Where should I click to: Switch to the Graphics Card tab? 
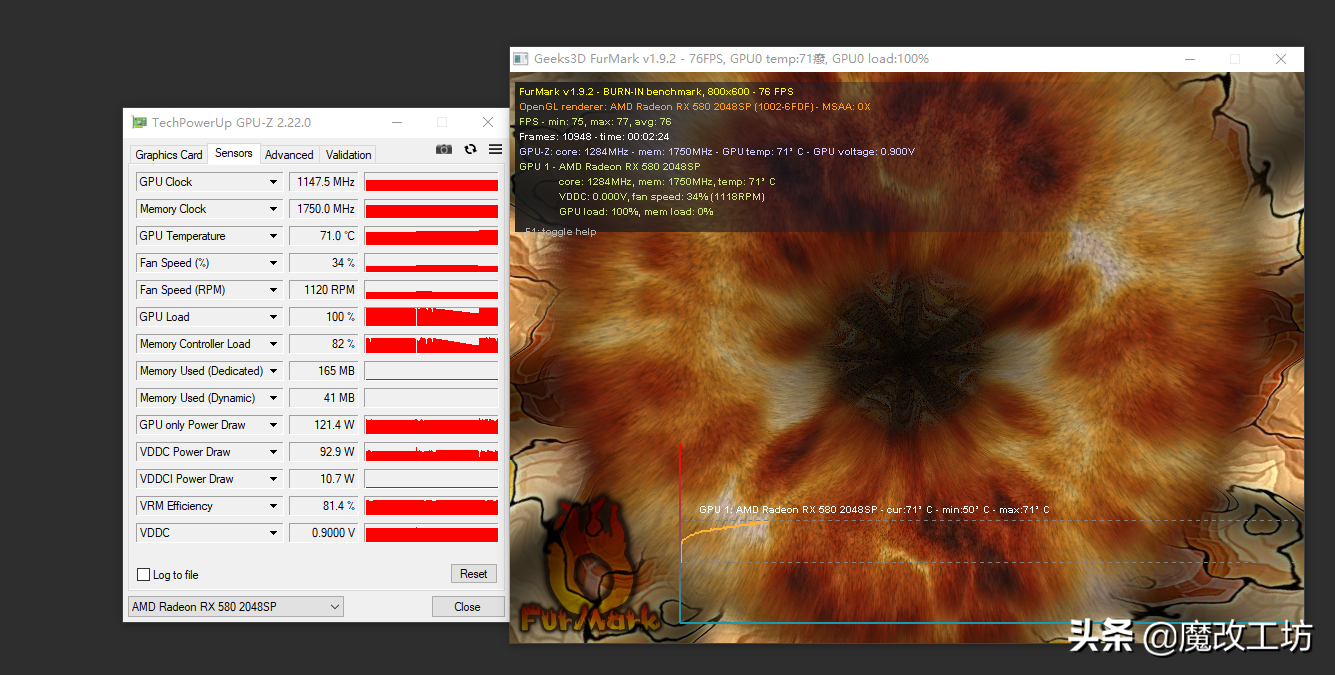click(169, 155)
